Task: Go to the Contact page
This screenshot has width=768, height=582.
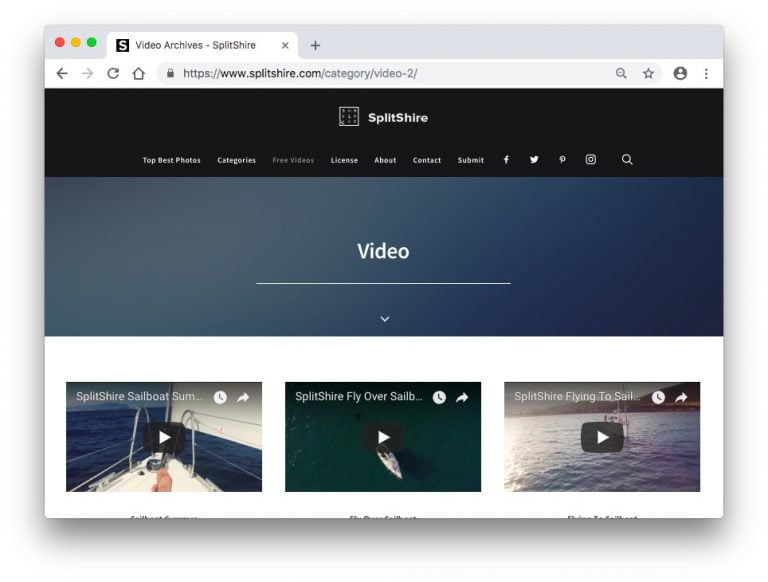Action: tap(427, 160)
